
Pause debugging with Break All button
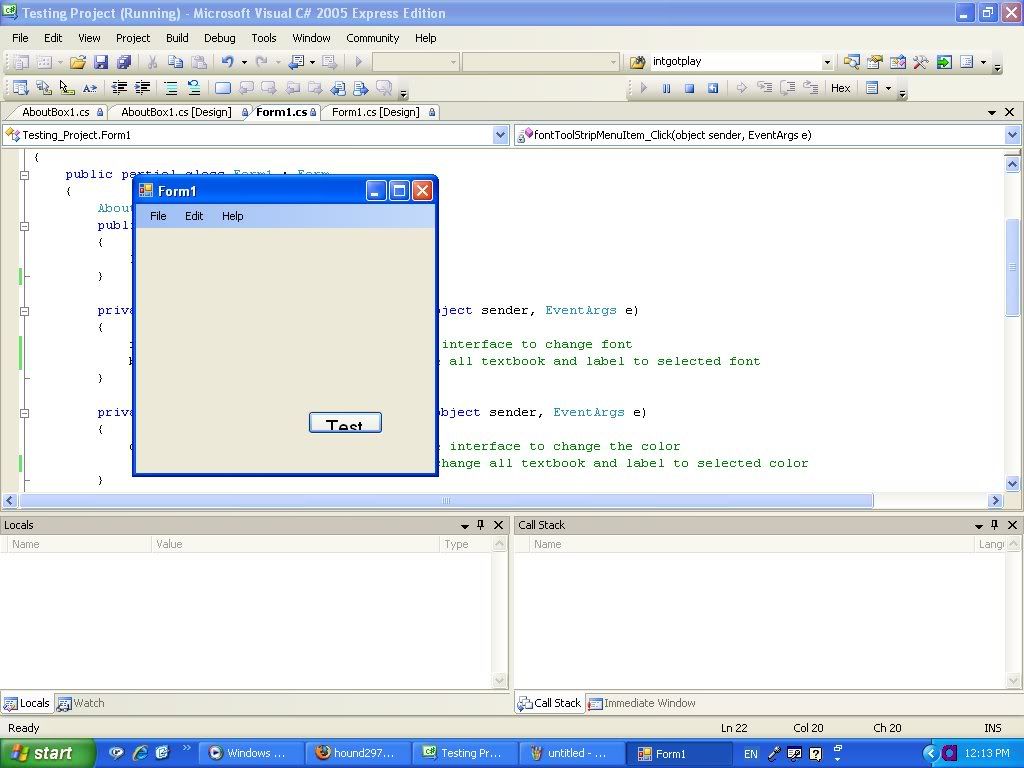pyautogui.click(x=666, y=88)
